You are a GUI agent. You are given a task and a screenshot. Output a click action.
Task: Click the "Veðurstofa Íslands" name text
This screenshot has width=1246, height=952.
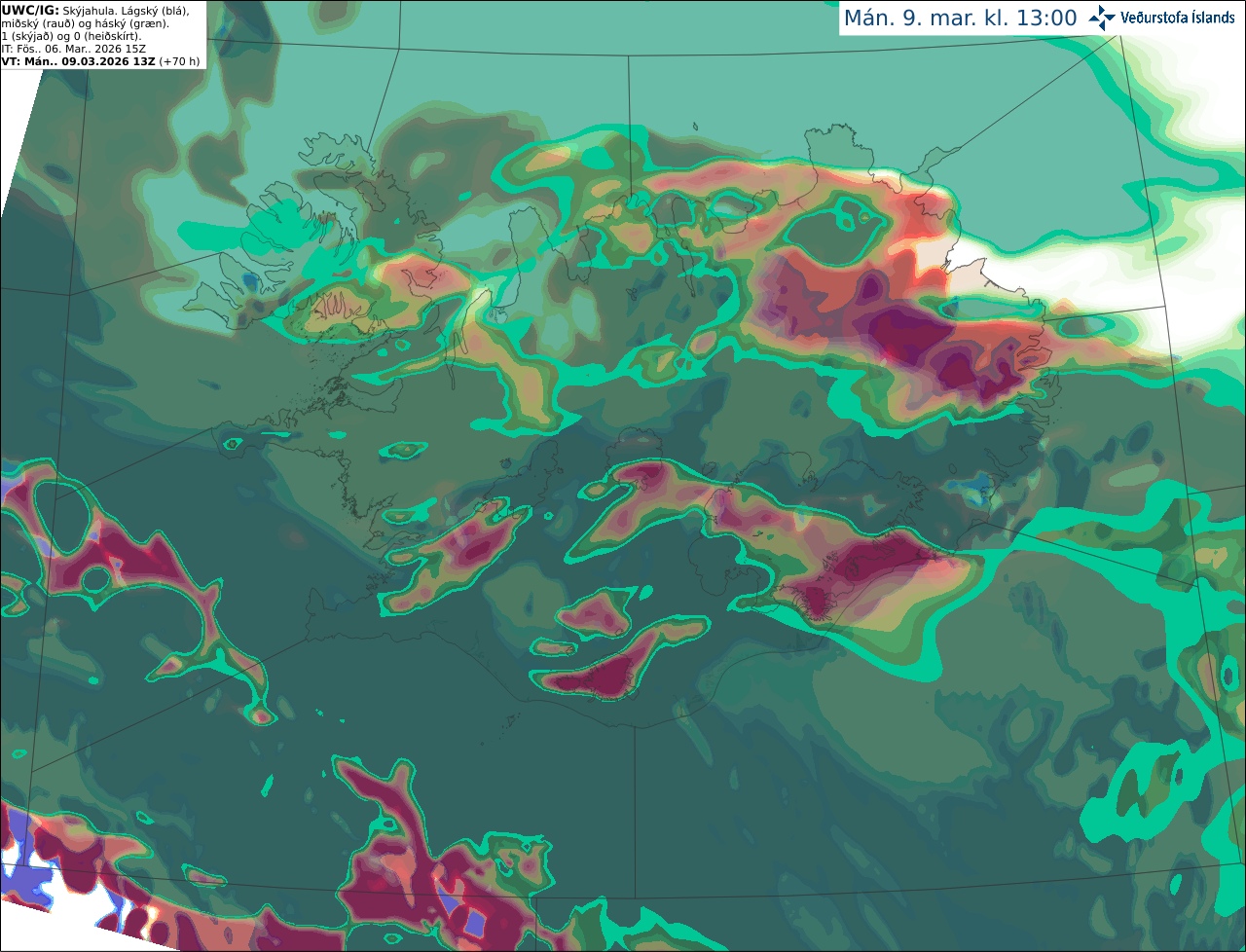[x=1178, y=18]
